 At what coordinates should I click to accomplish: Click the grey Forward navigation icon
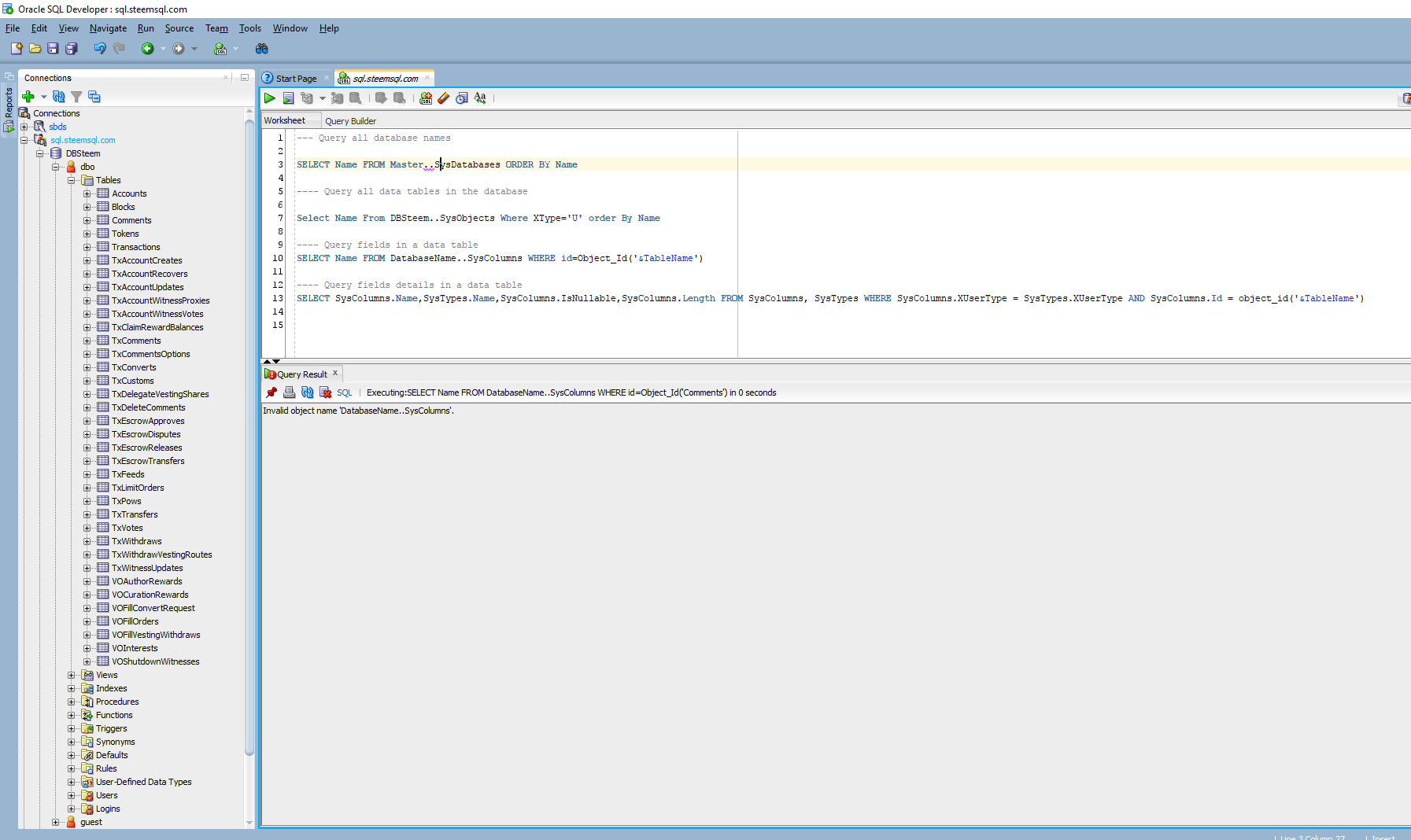(179, 49)
